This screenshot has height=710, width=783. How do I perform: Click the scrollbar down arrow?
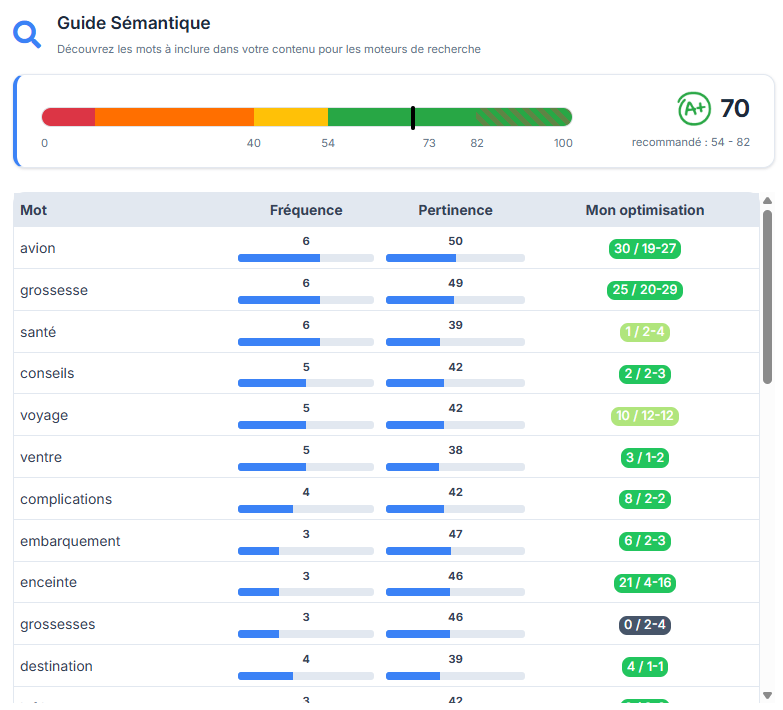[x=768, y=696]
